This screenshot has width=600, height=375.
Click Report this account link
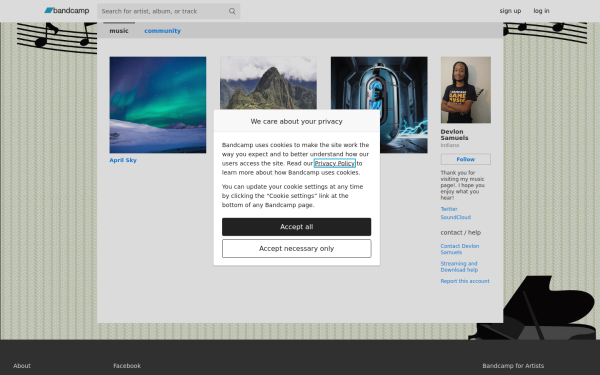pos(465,281)
